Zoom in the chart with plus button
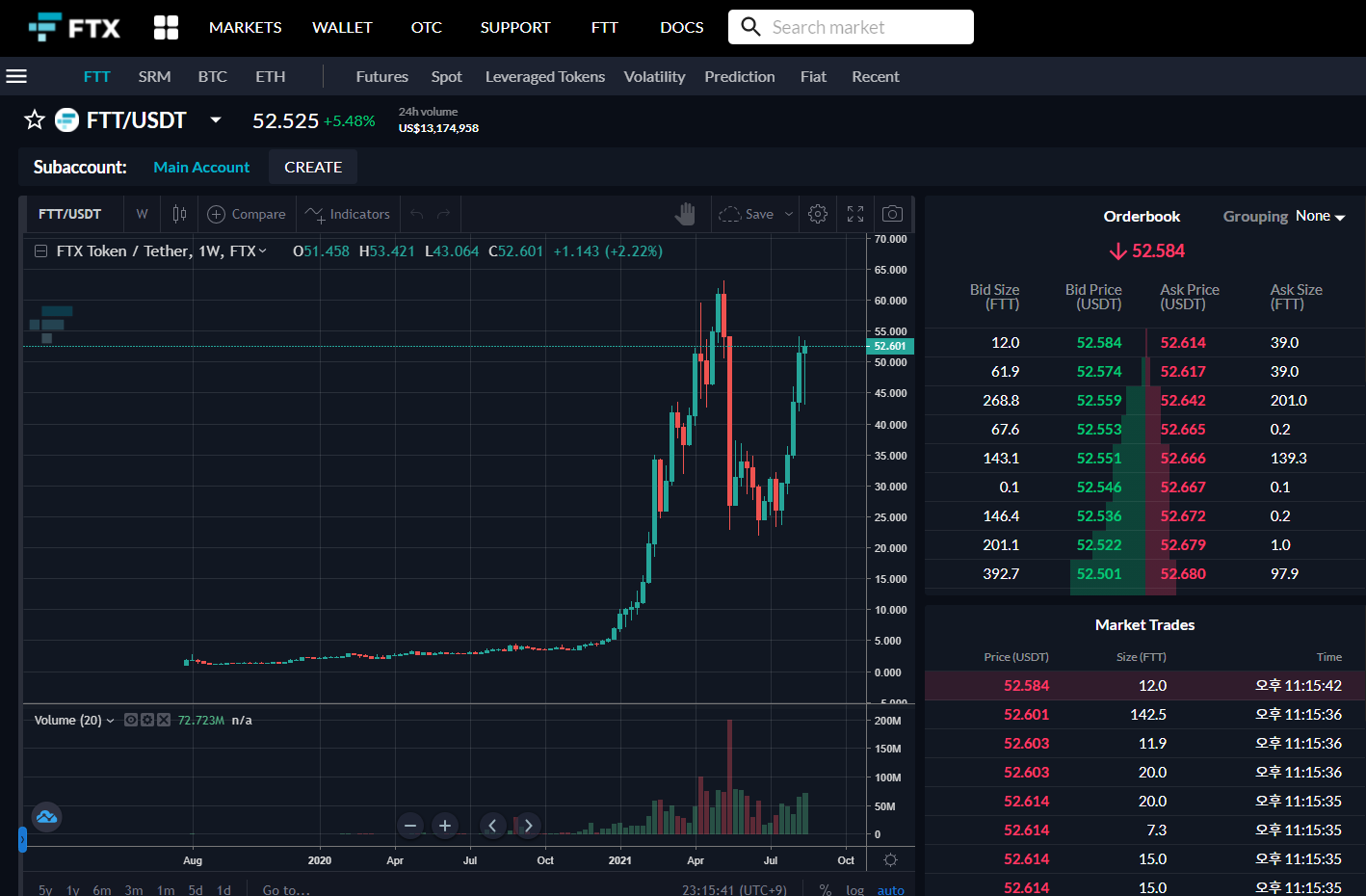The width and height of the screenshot is (1366, 896). pos(445,826)
